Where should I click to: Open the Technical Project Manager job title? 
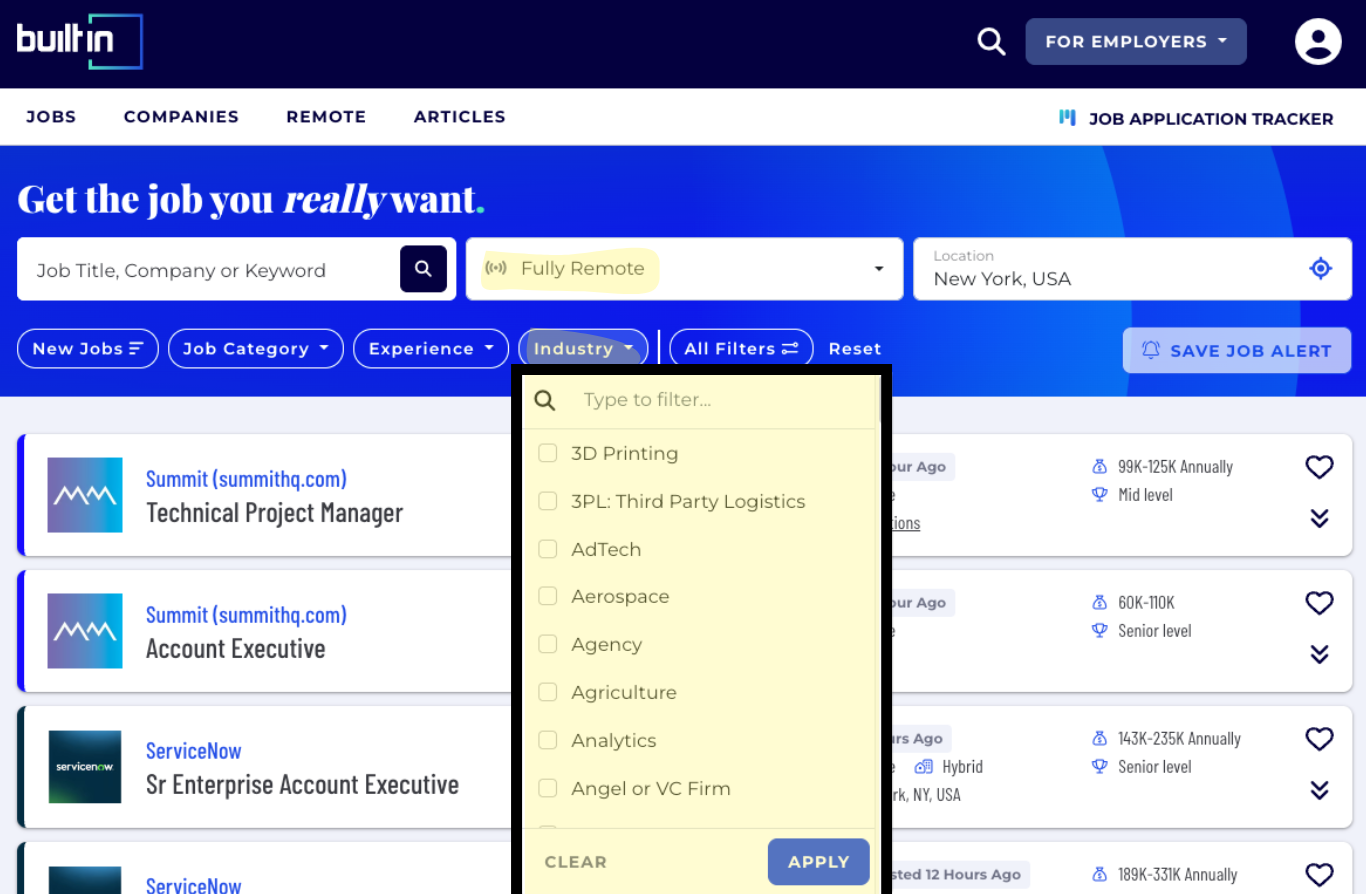coord(275,513)
